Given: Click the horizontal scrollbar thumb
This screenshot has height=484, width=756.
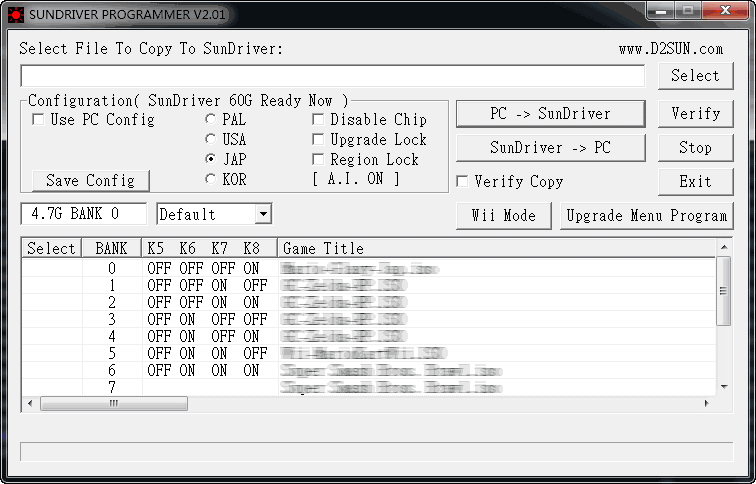Looking at the screenshot, I should tap(114, 403).
